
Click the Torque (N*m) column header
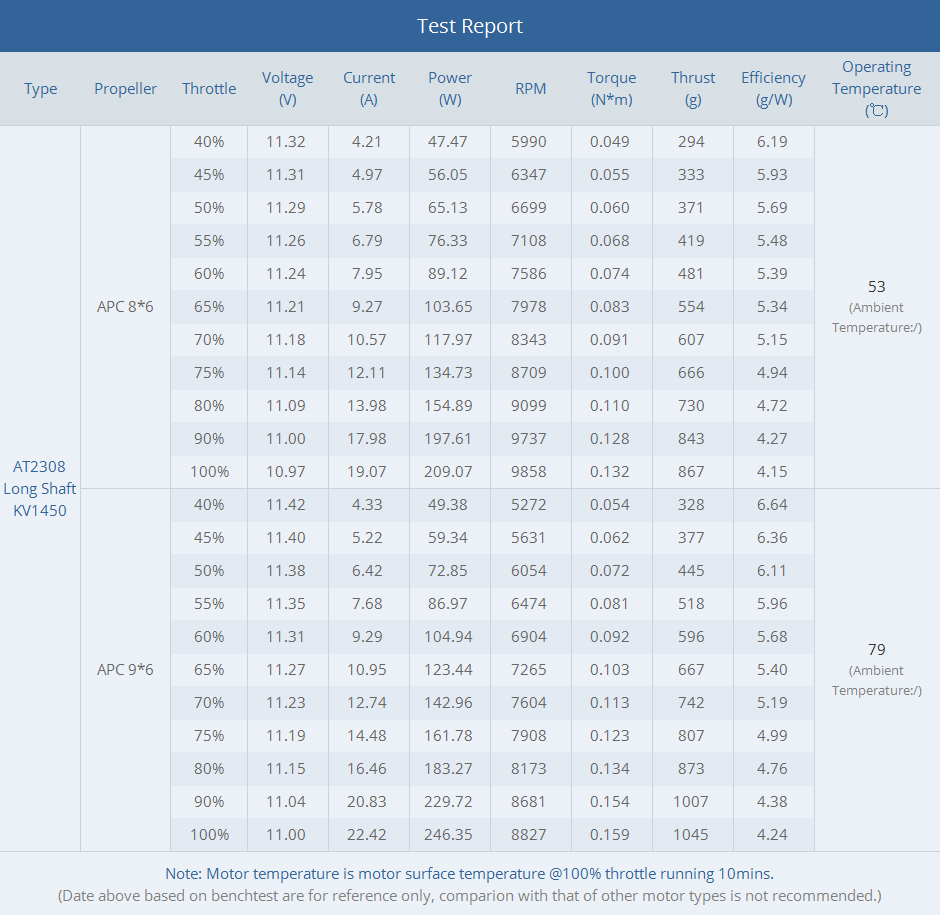(611, 88)
